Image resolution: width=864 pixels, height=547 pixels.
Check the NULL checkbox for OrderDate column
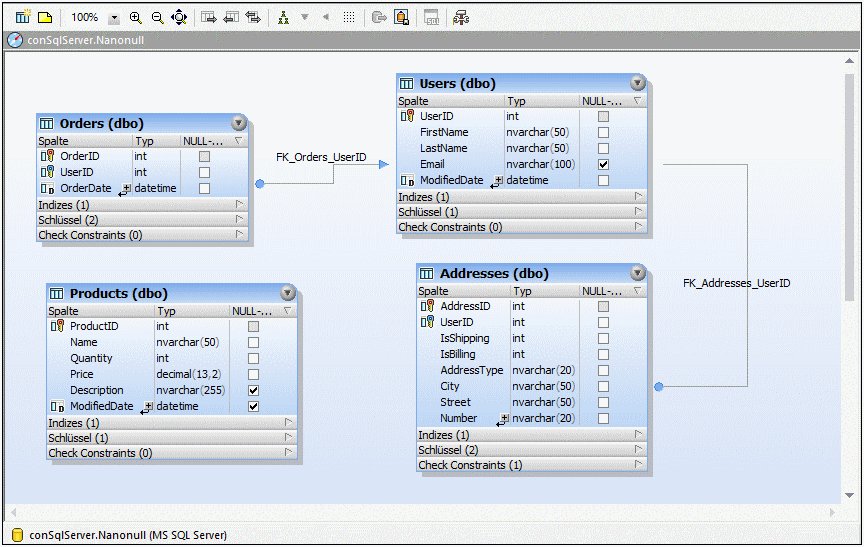[204, 188]
